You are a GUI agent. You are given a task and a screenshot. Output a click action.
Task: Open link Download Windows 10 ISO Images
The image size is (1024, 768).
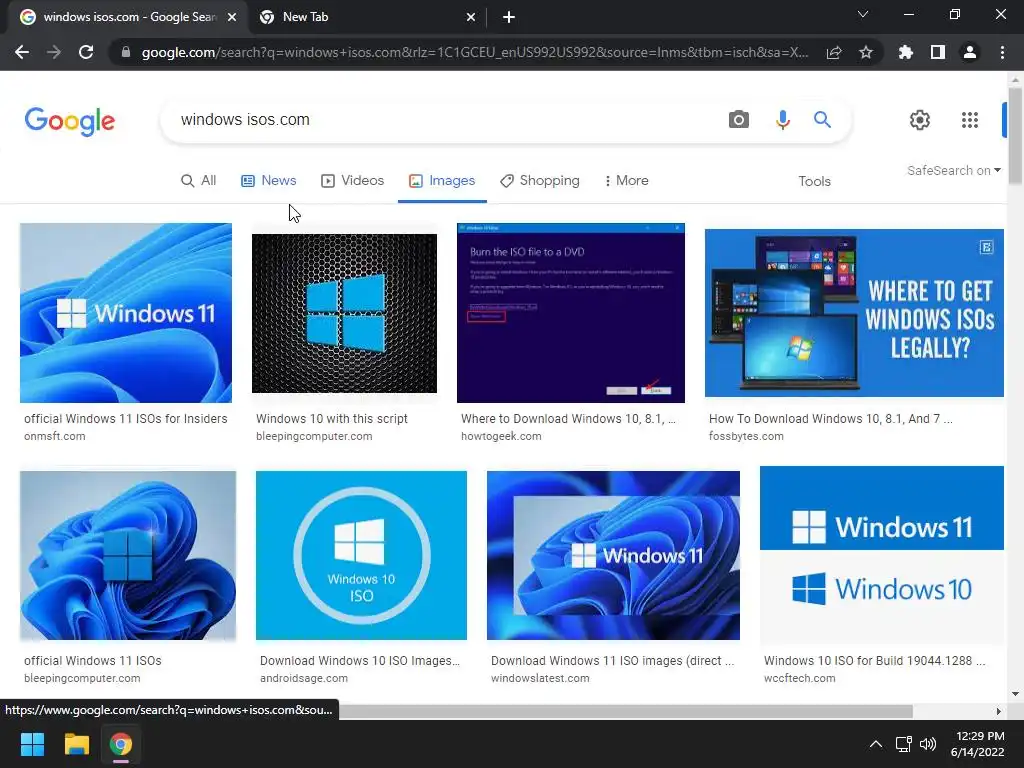360,661
